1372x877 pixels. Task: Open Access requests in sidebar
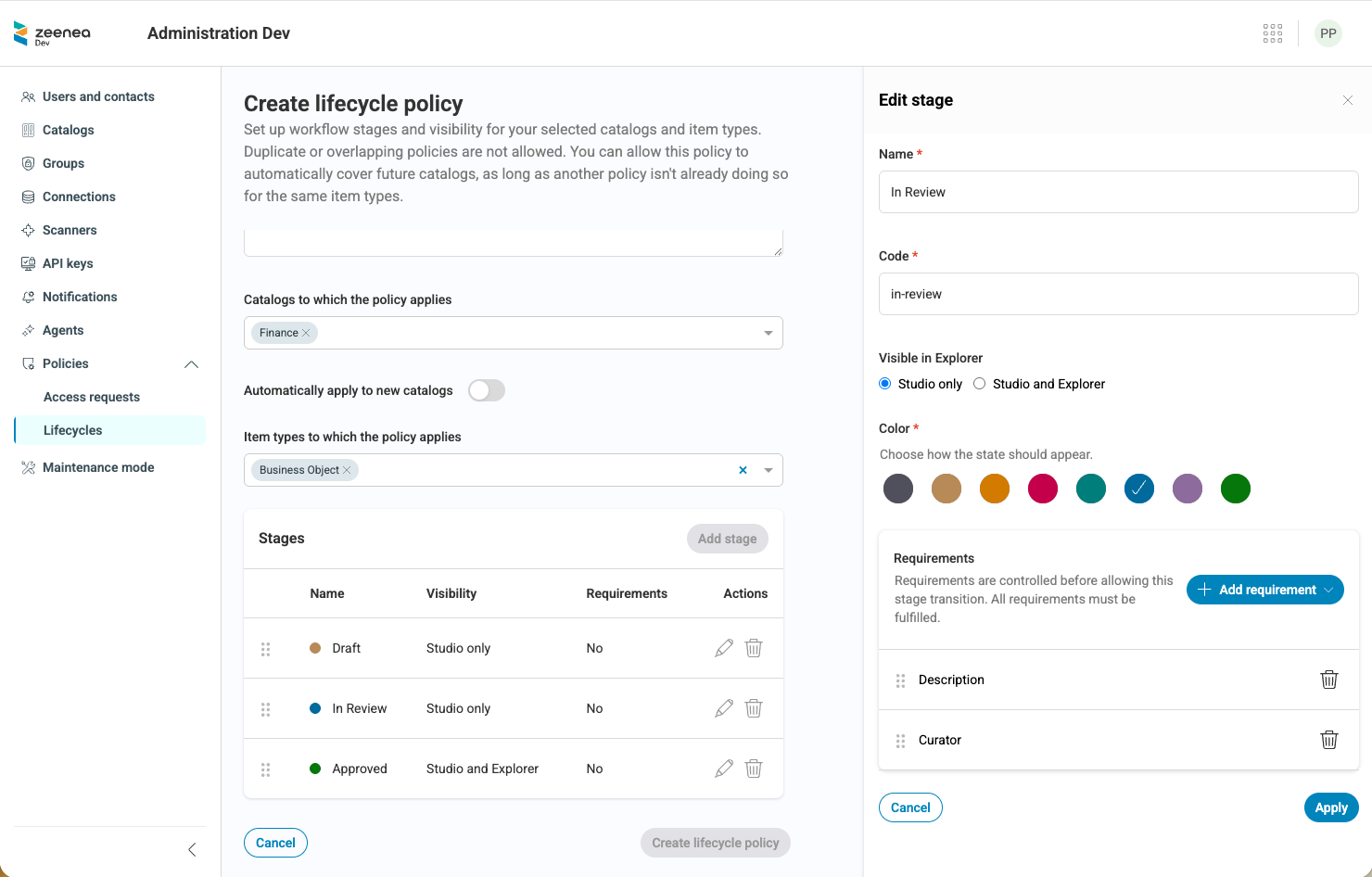click(92, 397)
